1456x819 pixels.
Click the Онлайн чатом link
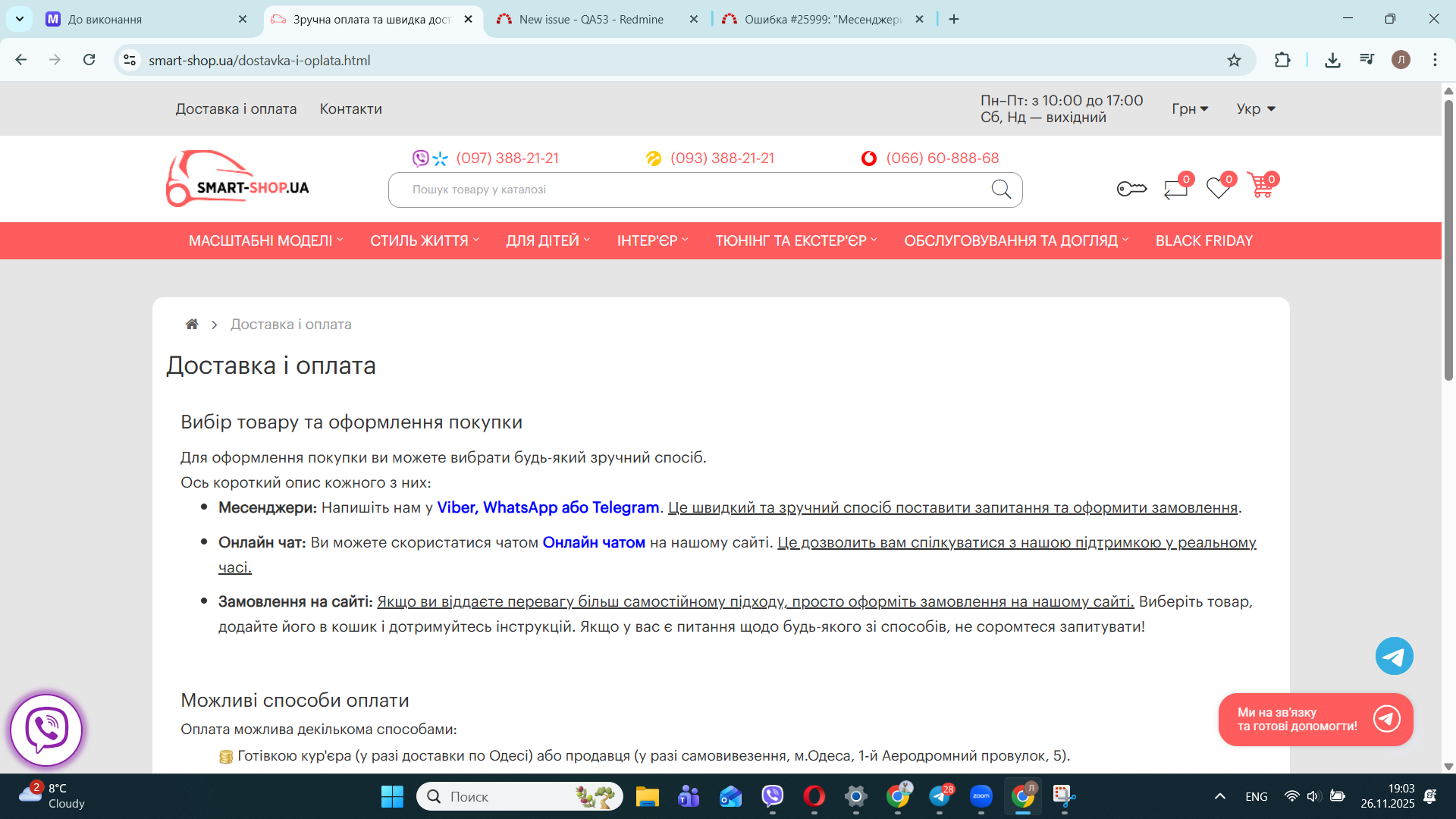tap(594, 543)
